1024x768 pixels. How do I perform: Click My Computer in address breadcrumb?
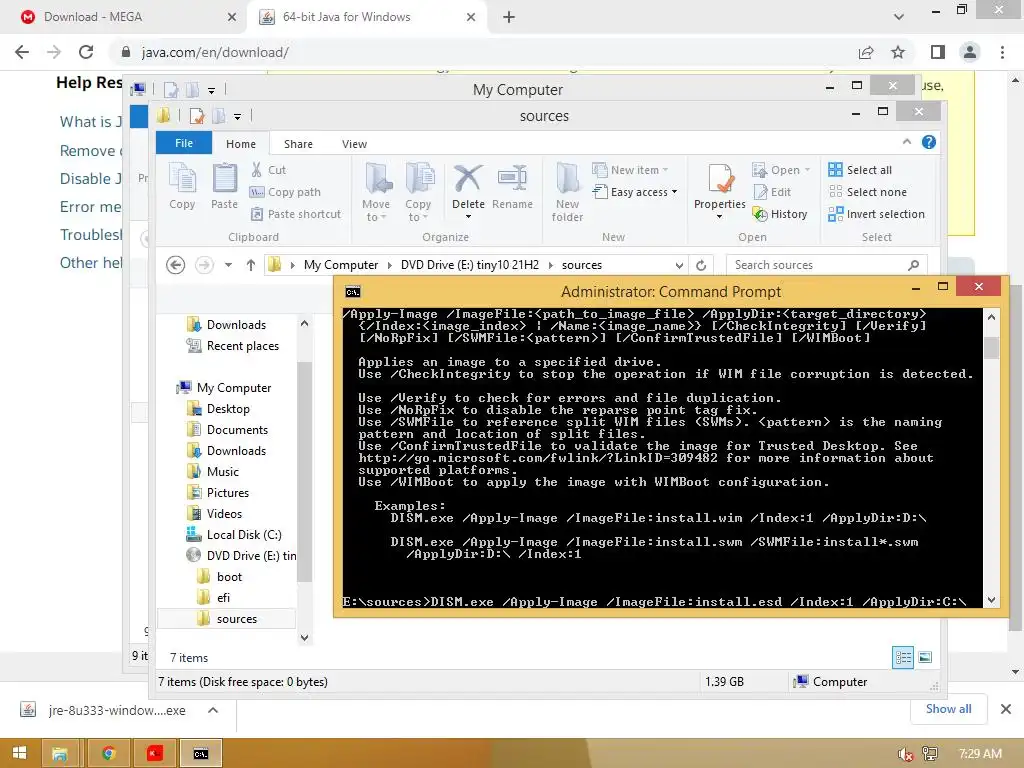click(341, 264)
